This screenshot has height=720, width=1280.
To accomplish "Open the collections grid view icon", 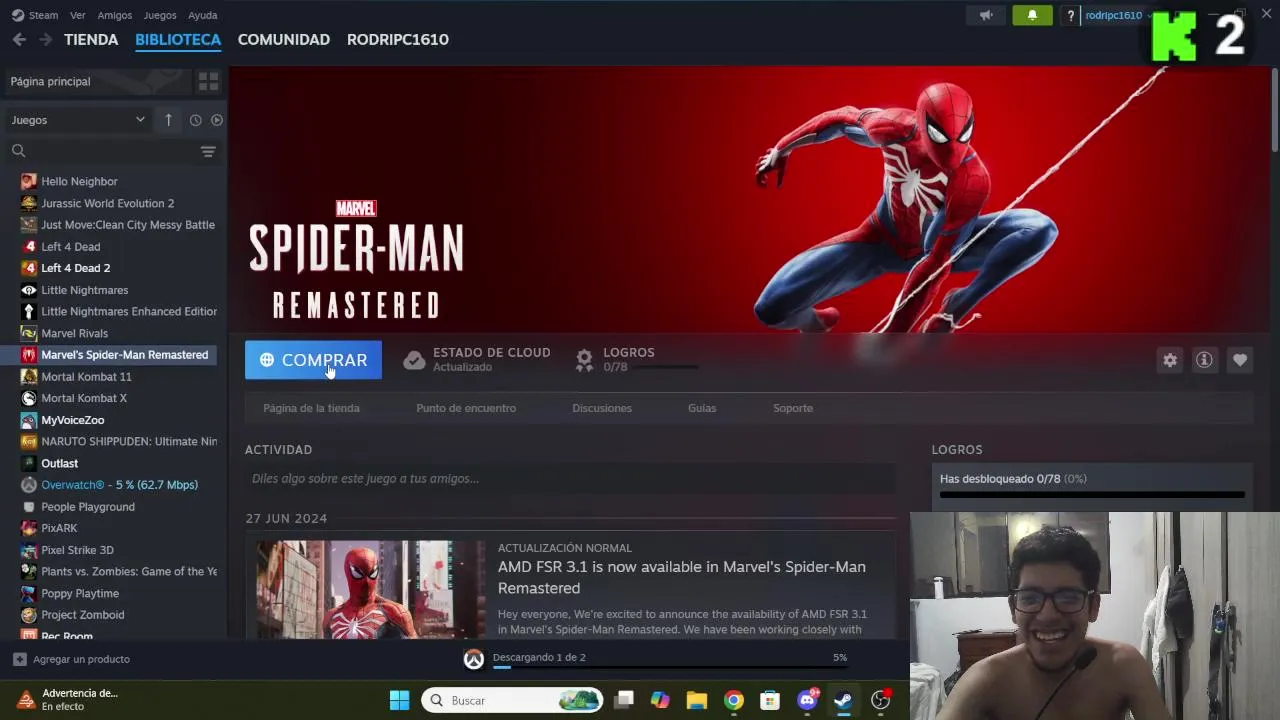I will point(208,81).
